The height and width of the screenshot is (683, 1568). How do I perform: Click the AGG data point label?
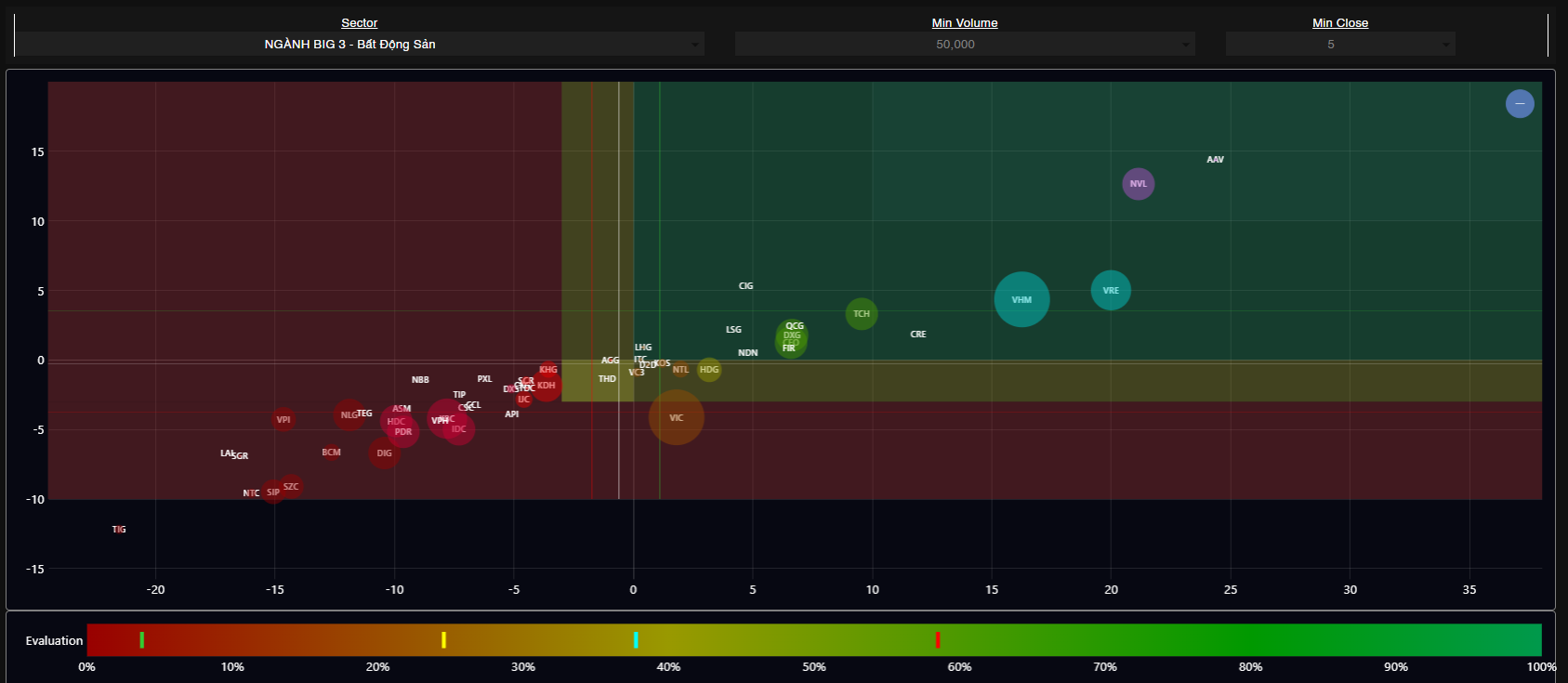coord(610,361)
